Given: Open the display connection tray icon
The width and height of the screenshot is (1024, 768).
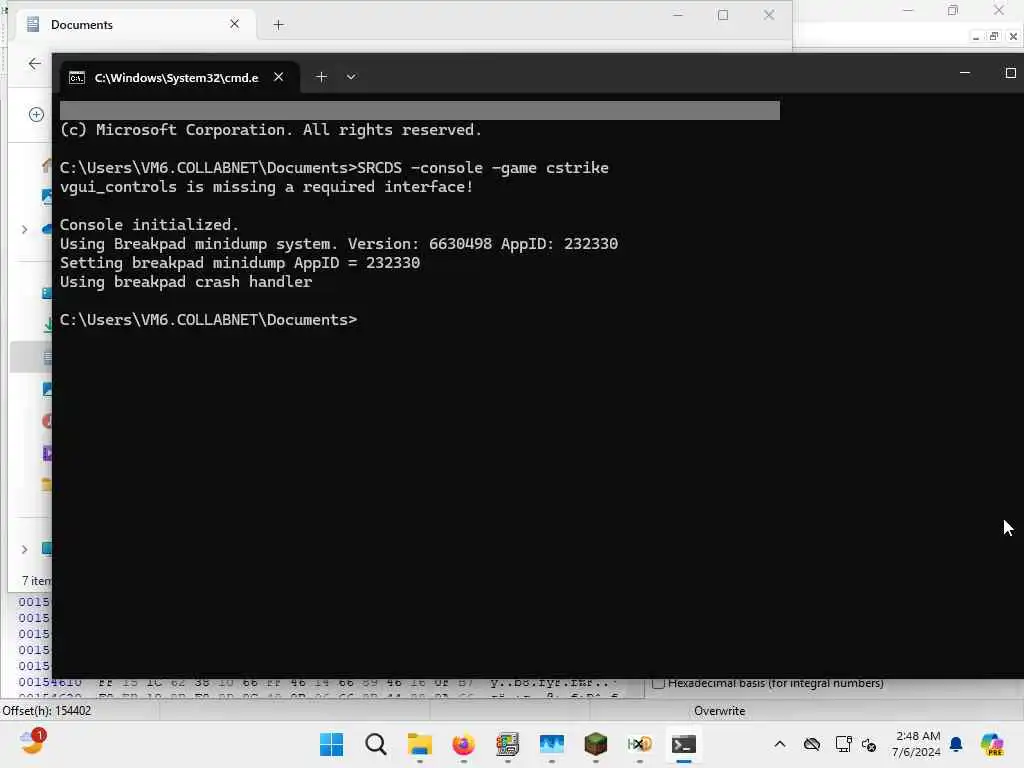Looking at the screenshot, I should (843, 744).
